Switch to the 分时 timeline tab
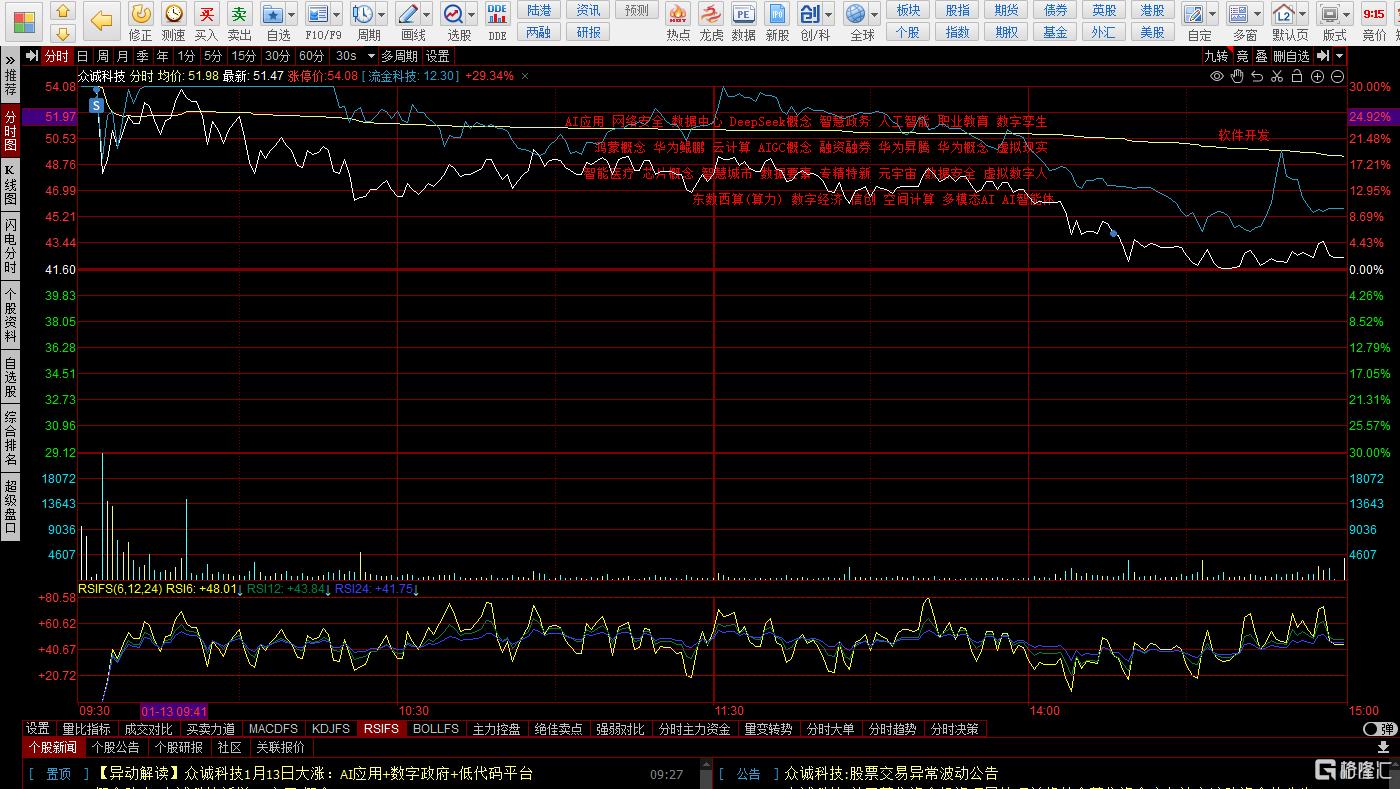1400x789 pixels. pos(56,56)
